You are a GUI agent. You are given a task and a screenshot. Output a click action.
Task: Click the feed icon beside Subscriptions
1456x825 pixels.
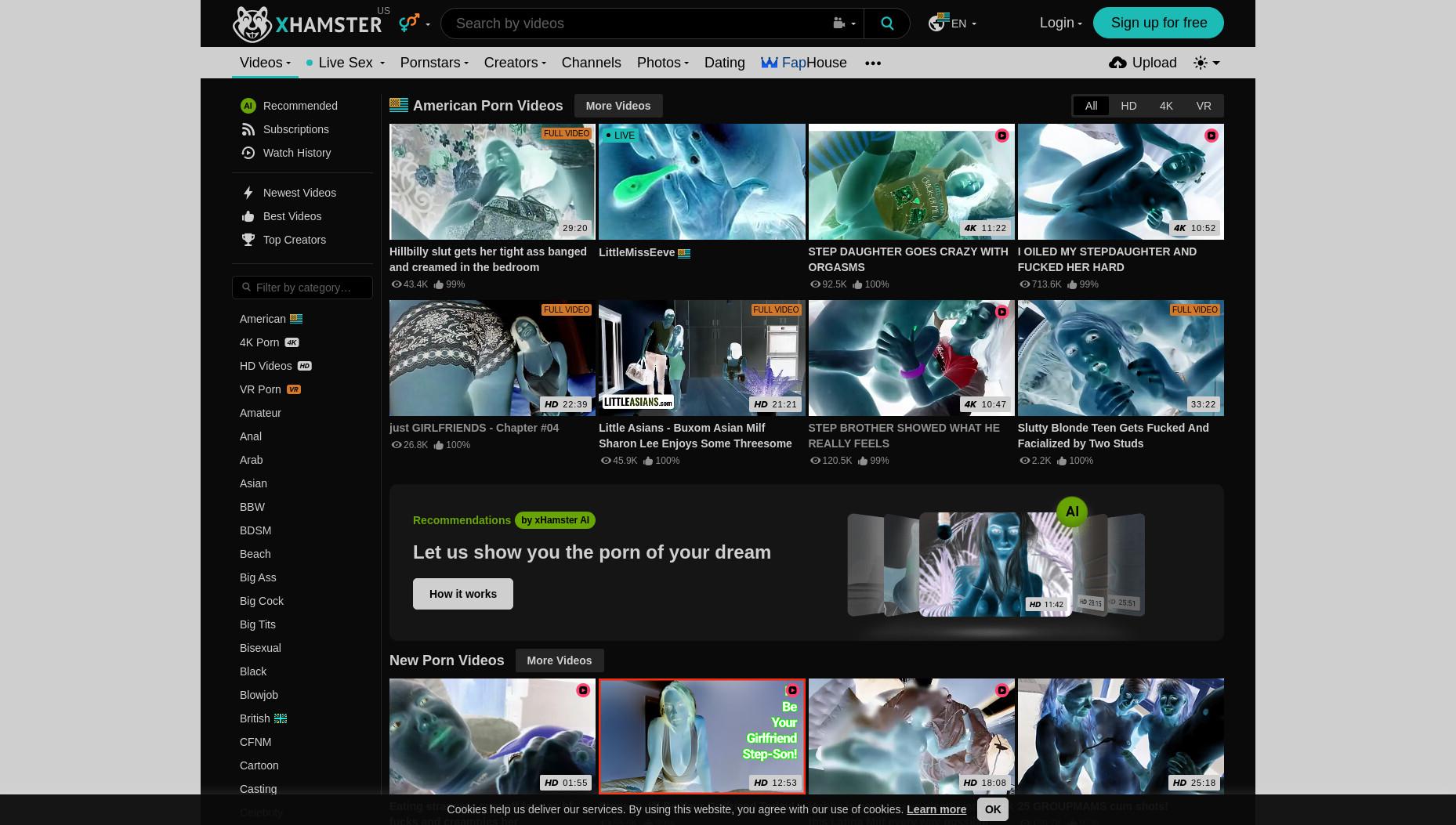tap(248, 129)
